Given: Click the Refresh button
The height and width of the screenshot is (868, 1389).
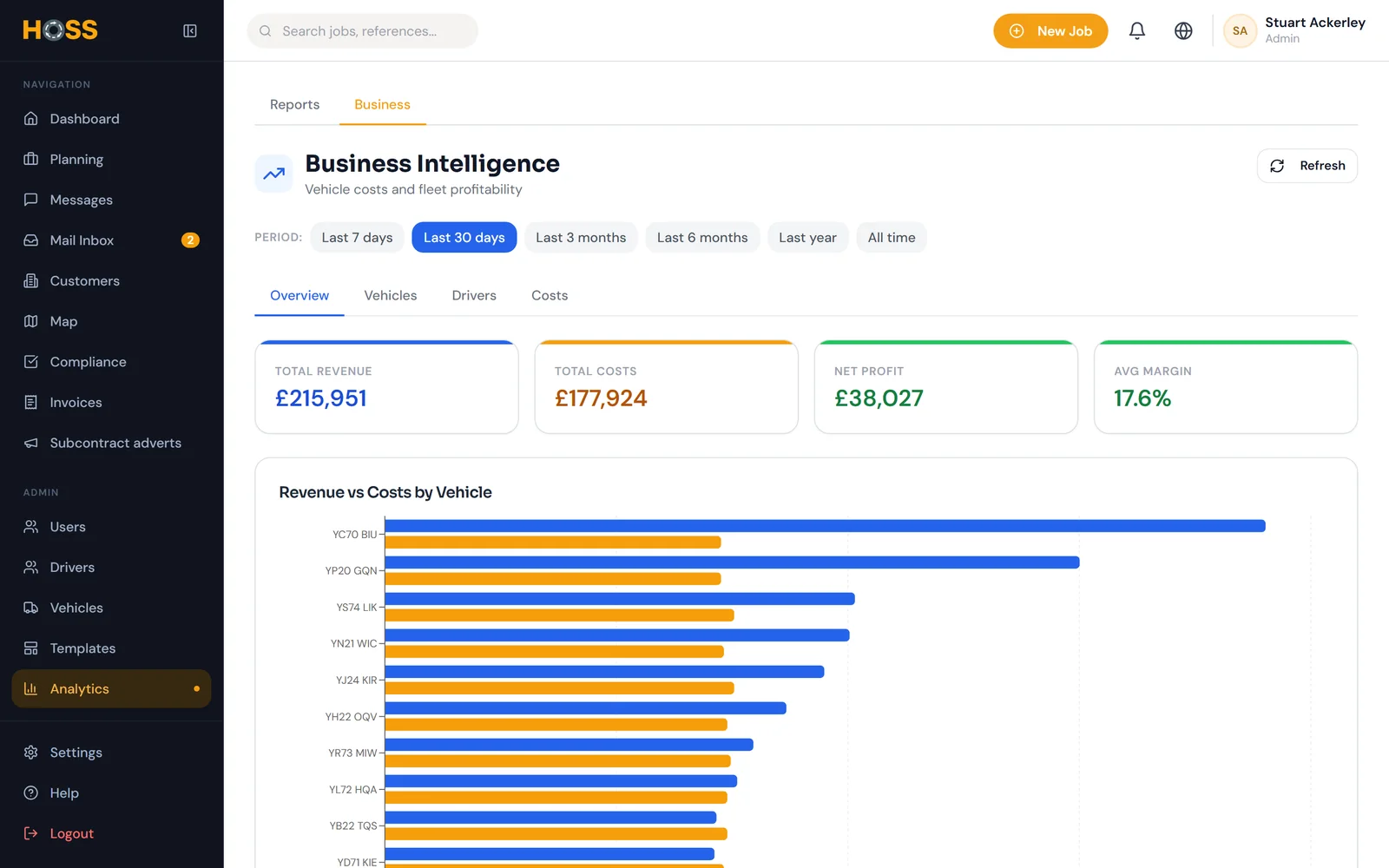Looking at the screenshot, I should click(1307, 166).
